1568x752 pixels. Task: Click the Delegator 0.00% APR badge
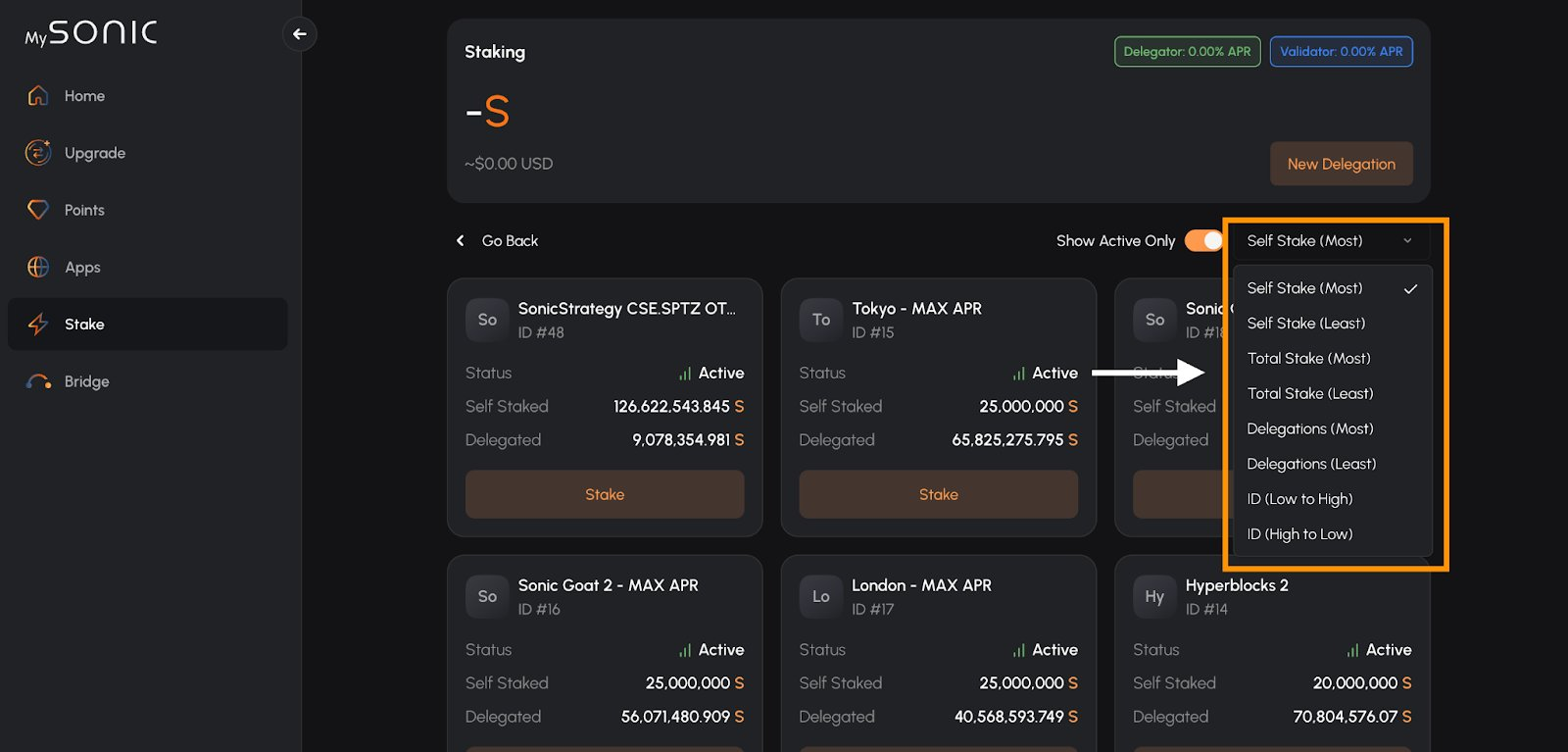click(x=1187, y=52)
